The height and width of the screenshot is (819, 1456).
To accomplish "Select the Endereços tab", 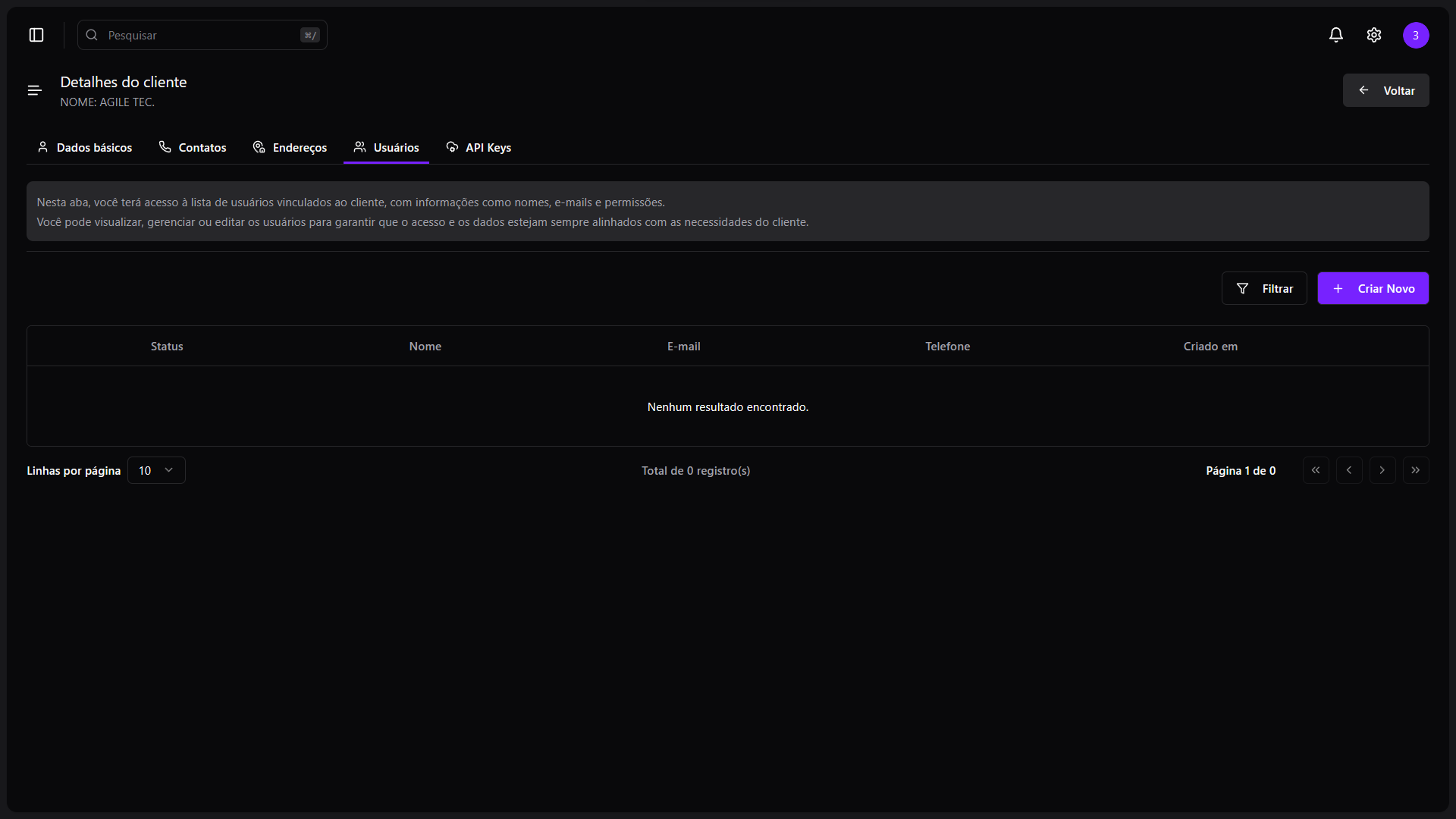I will [x=290, y=147].
